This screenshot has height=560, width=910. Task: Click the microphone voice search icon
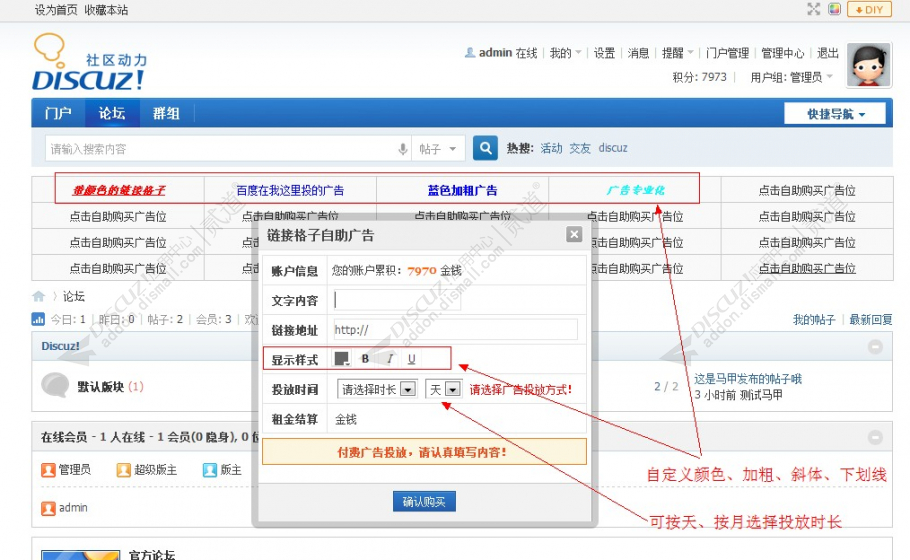(403, 149)
